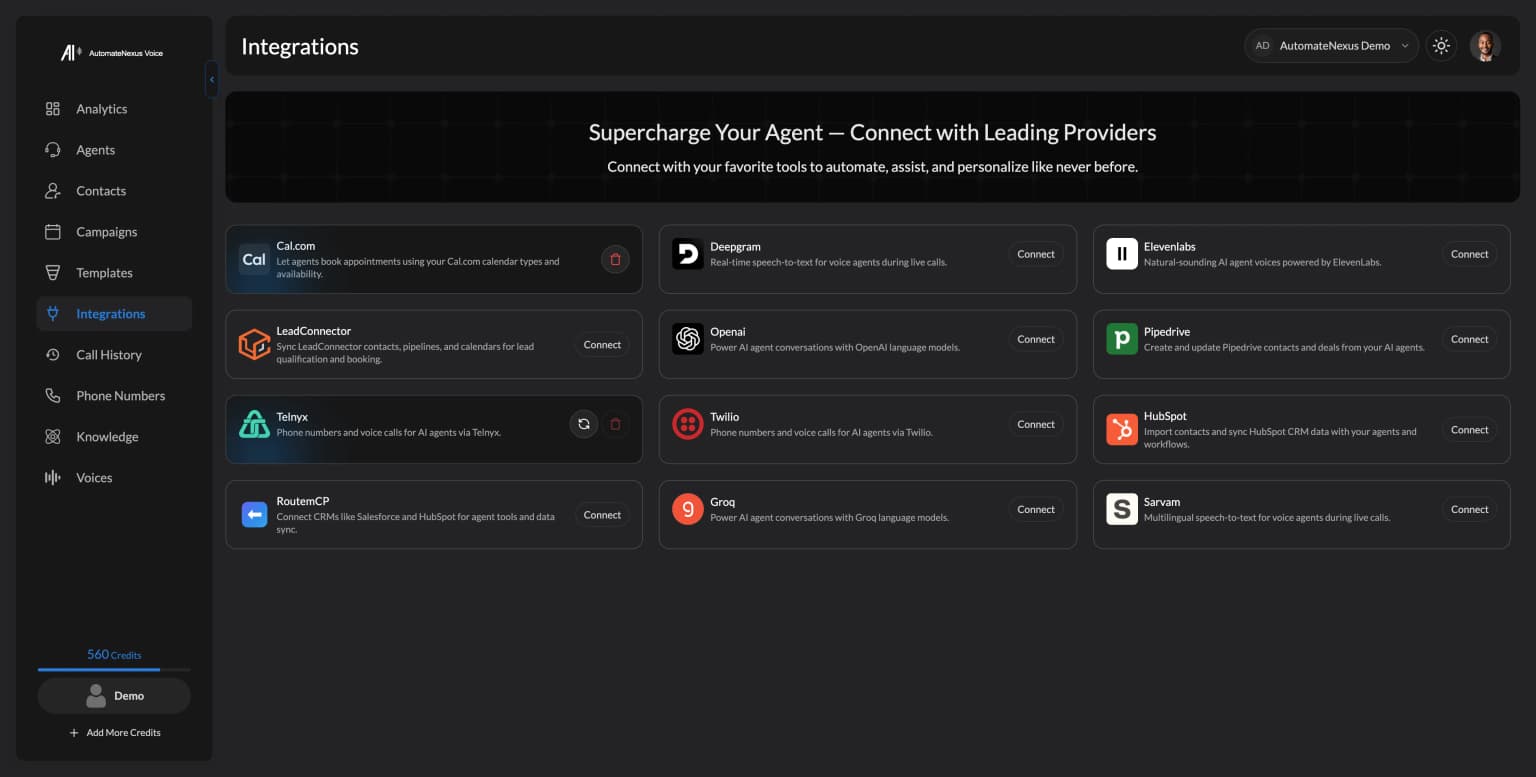Screen dimensions: 1536x777
Task: Connect the Elevenlabs integration
Action: 1470,254
